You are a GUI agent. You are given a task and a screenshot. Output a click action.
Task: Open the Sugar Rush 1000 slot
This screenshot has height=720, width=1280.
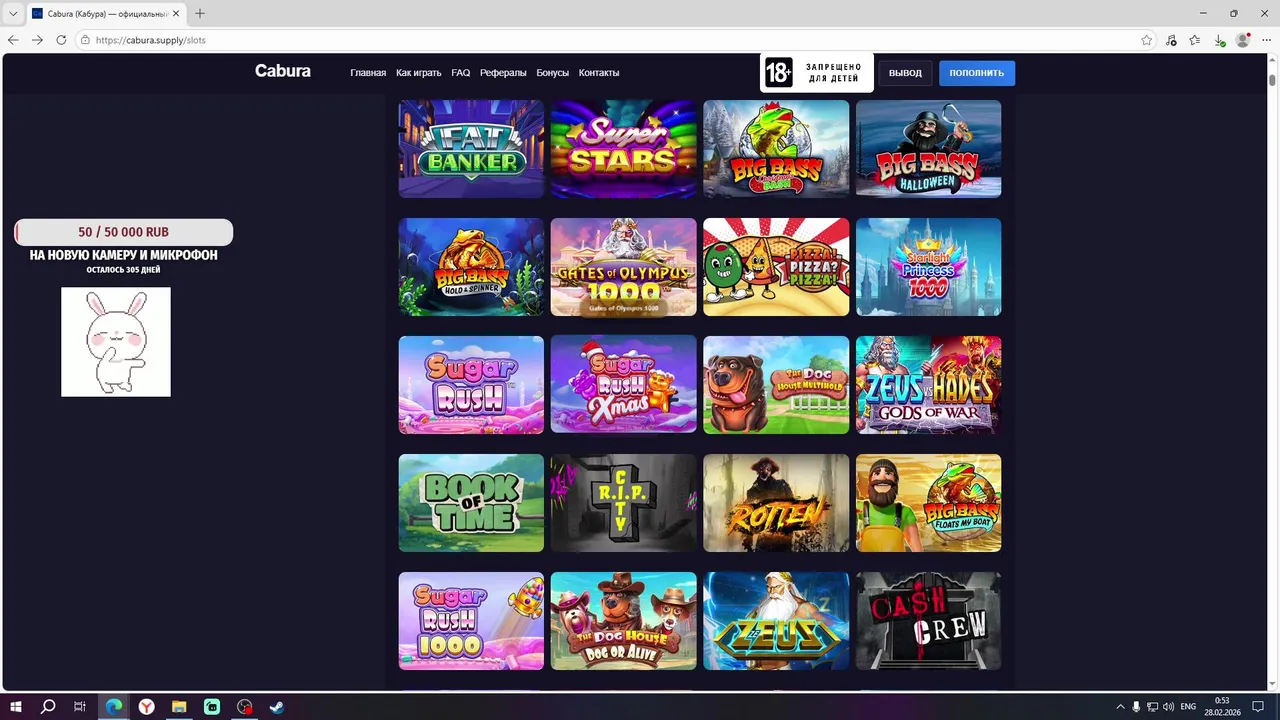click(x=471, y=621)
